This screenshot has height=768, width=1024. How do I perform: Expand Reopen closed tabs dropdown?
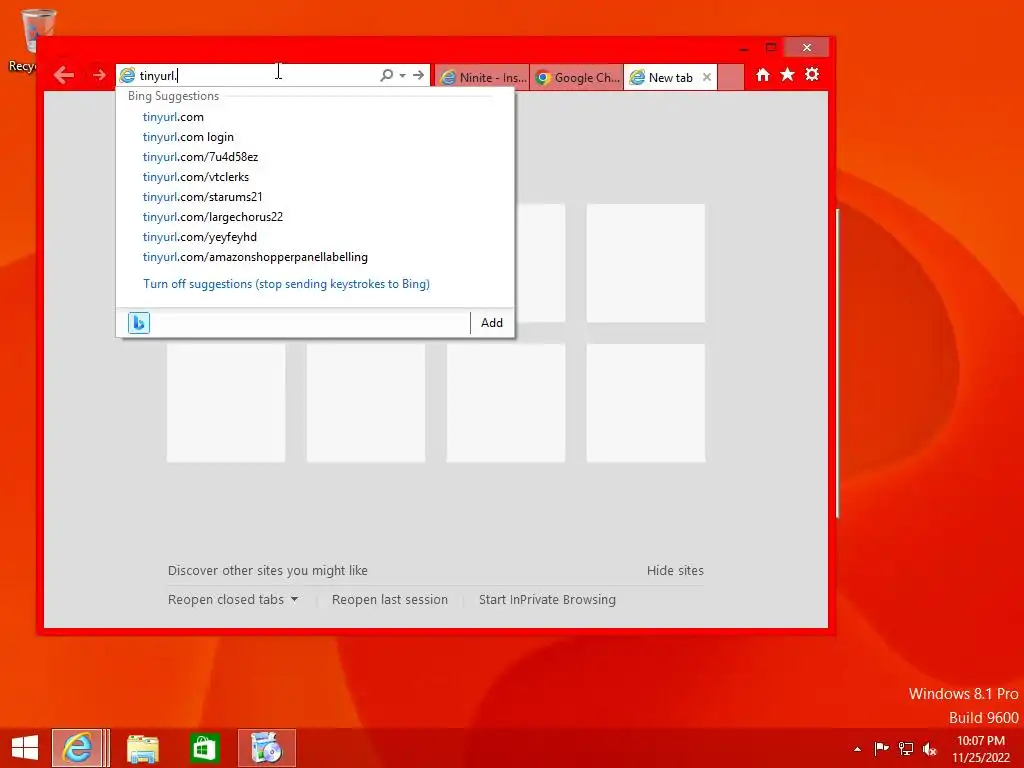click(x=233, y=600)
